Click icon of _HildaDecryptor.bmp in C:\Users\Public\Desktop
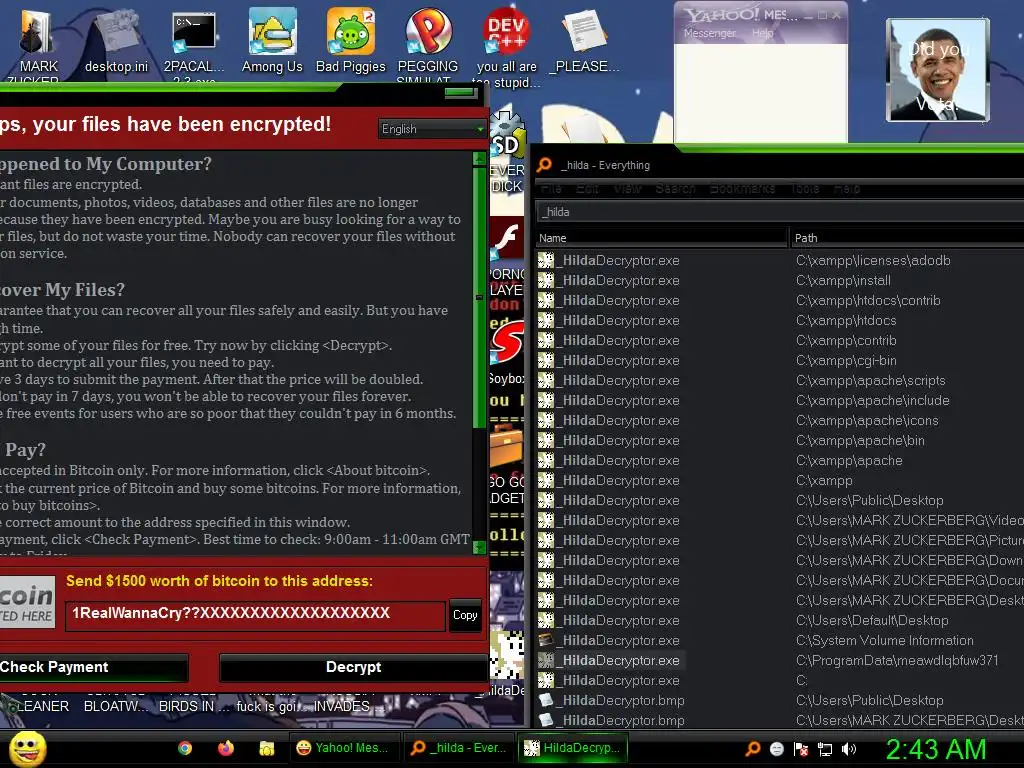This screenshot has width=1024, height=768. (545, 700)
